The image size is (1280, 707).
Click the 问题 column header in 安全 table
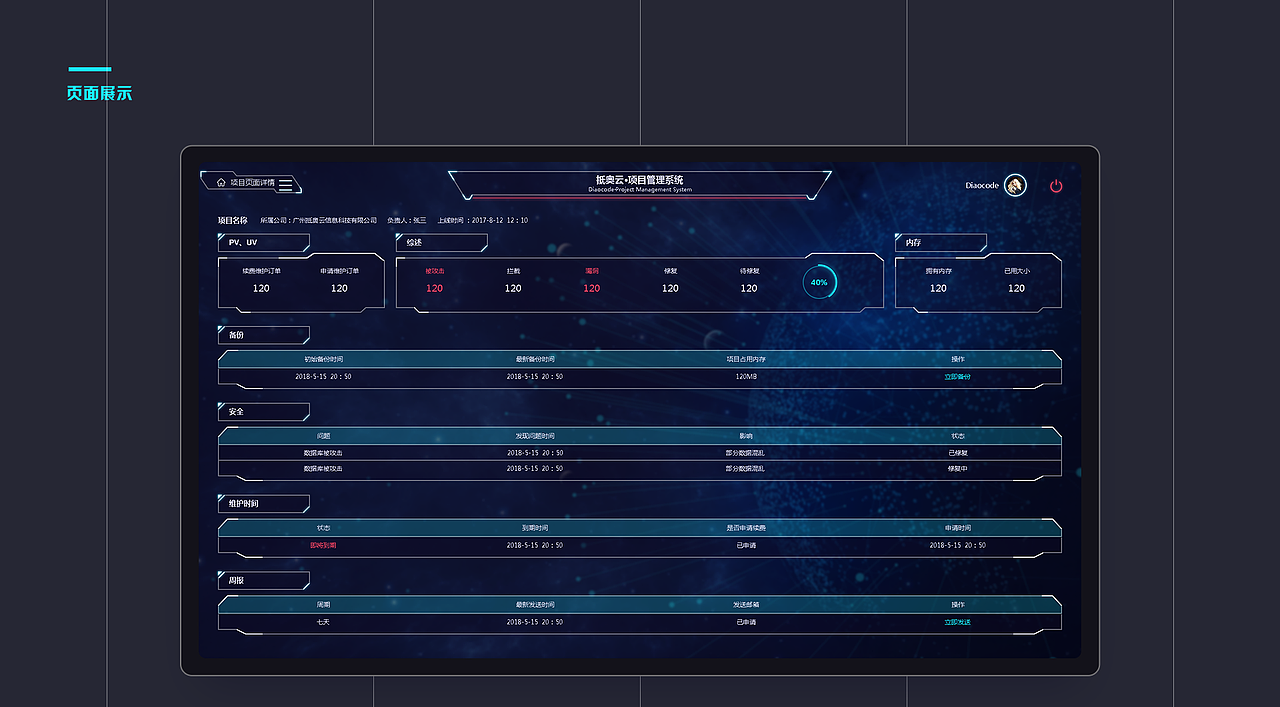324,436
